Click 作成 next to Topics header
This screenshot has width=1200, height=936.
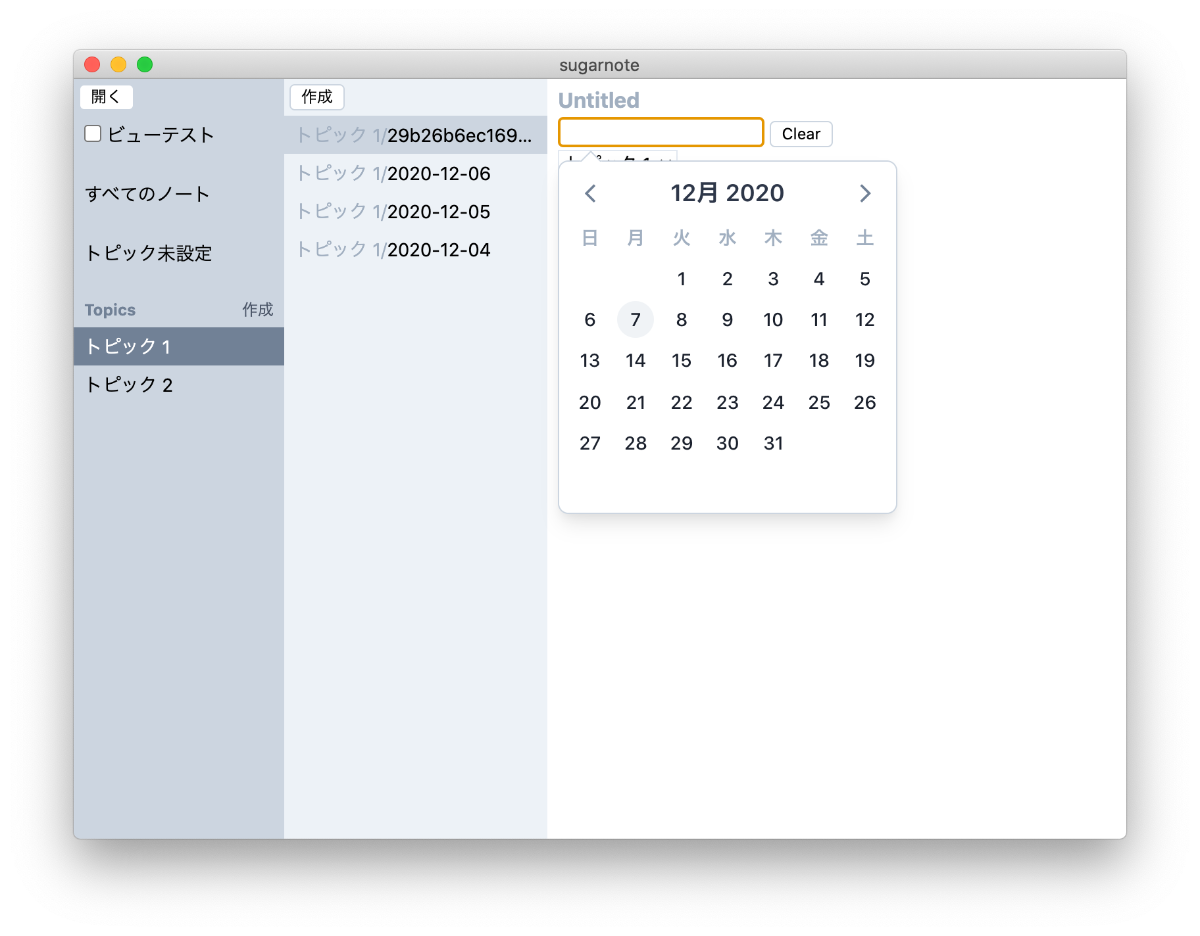257,310
